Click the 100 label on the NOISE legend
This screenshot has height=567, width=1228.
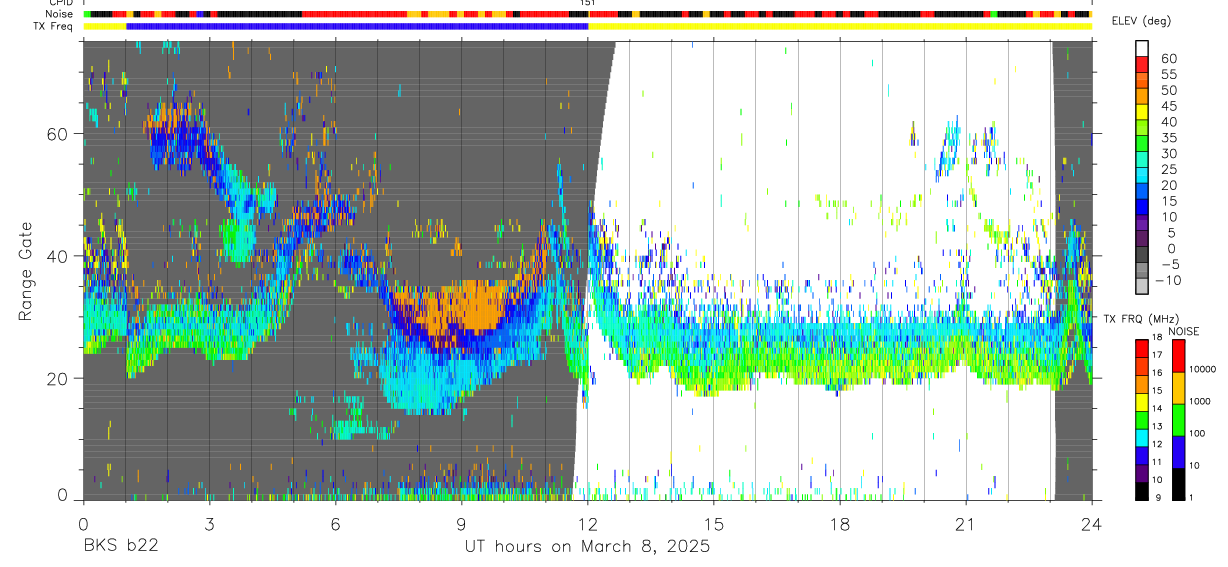(1199, 433)
